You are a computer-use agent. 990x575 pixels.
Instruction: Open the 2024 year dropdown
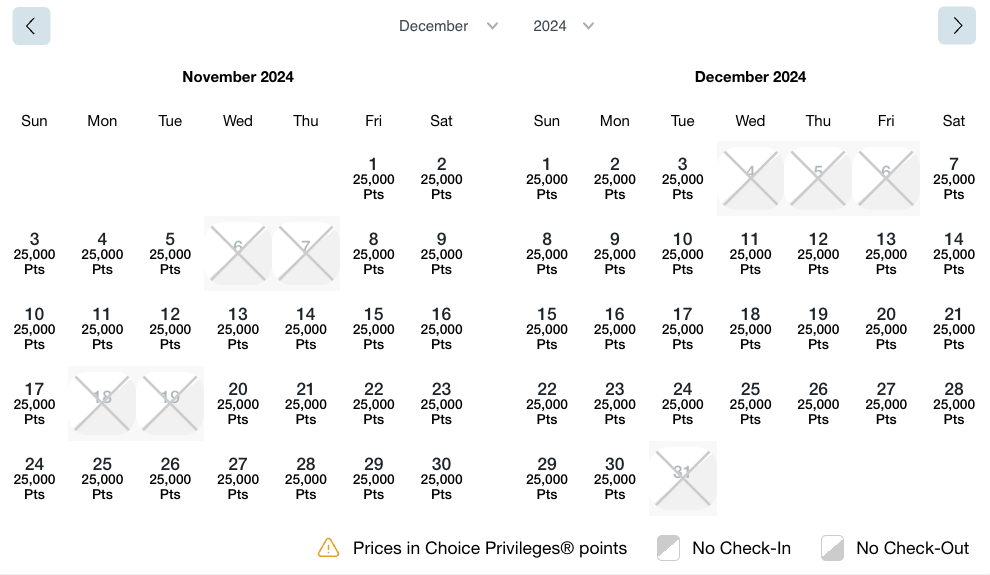(564, 26)
